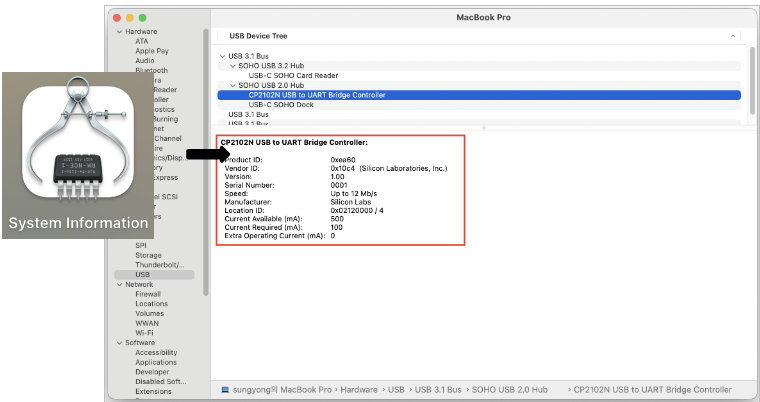Click the device tree vertical scrollbar
This screenshot has height=402, width=760.
[x=752, y=80]
